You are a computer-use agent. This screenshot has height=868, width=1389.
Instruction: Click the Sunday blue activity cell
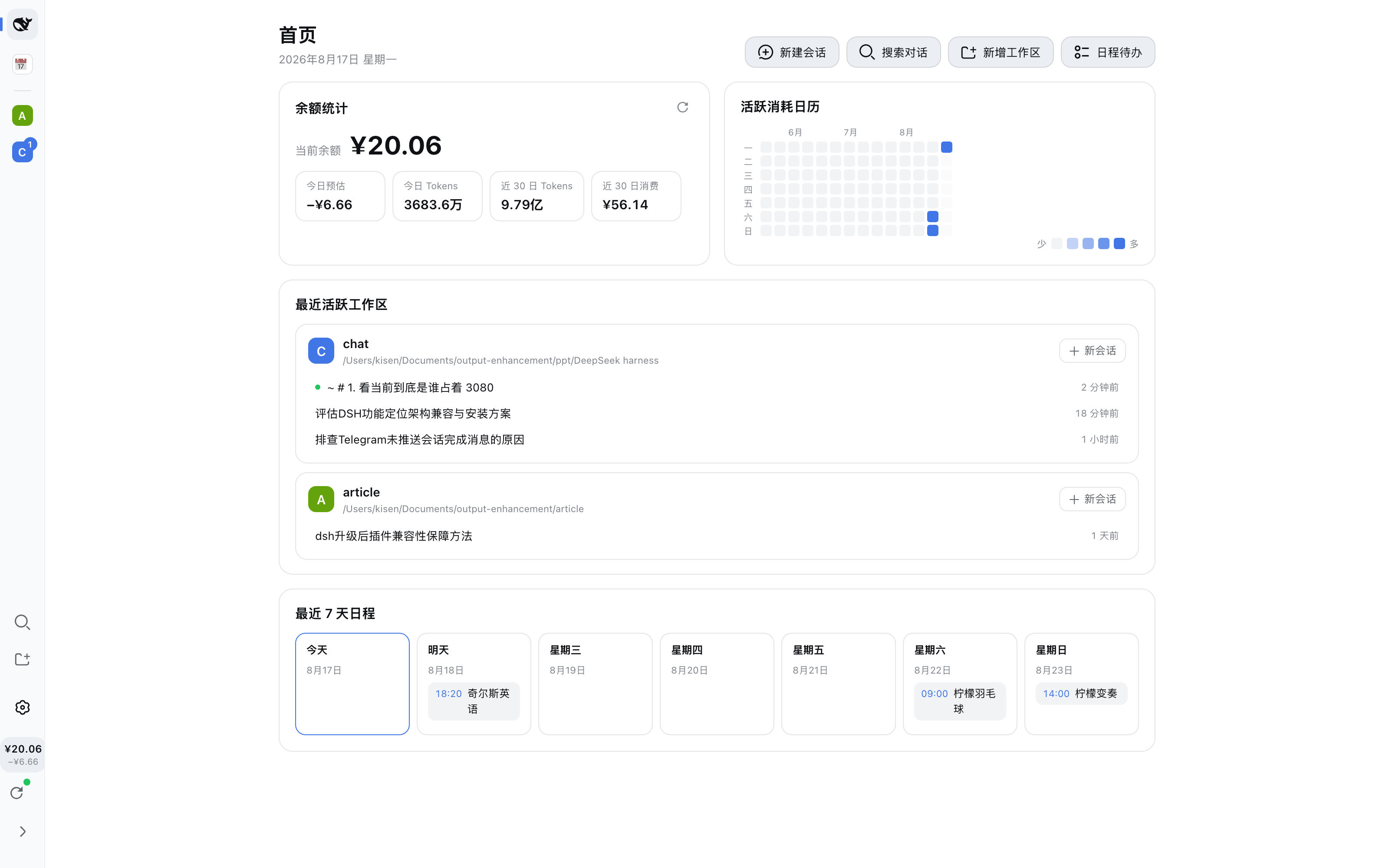933,231
